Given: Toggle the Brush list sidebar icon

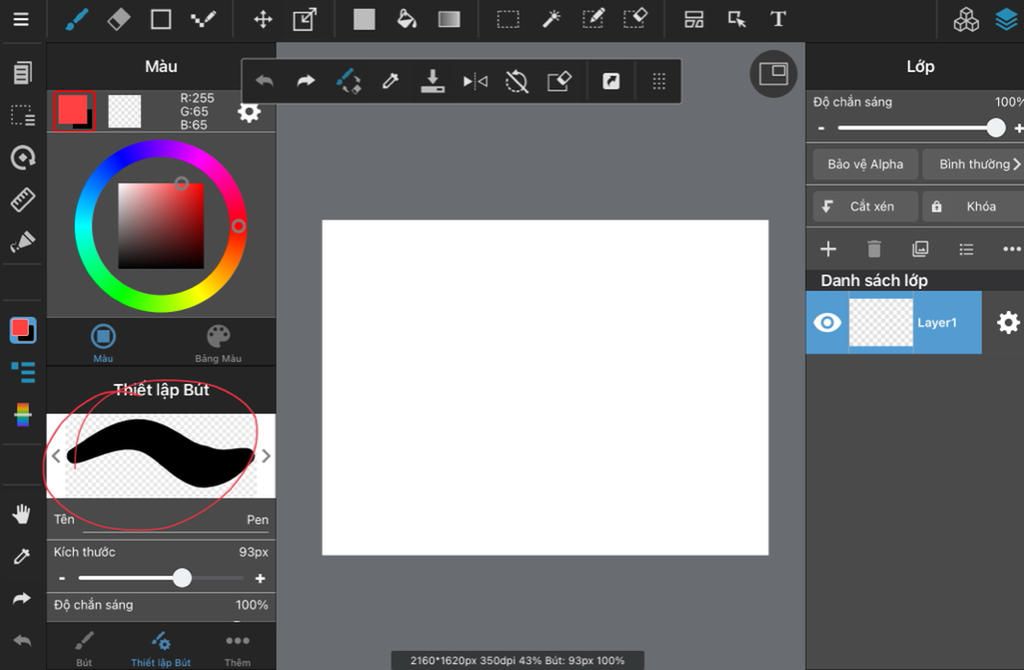Looking at the screenshot, I should 23,372.
